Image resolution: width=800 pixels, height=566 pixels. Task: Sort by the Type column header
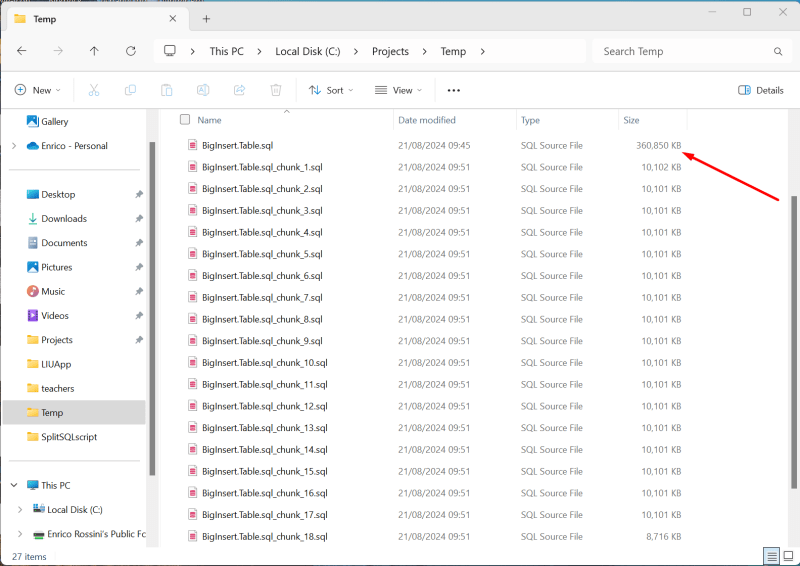pyautogui.click(x=530, y=120)
